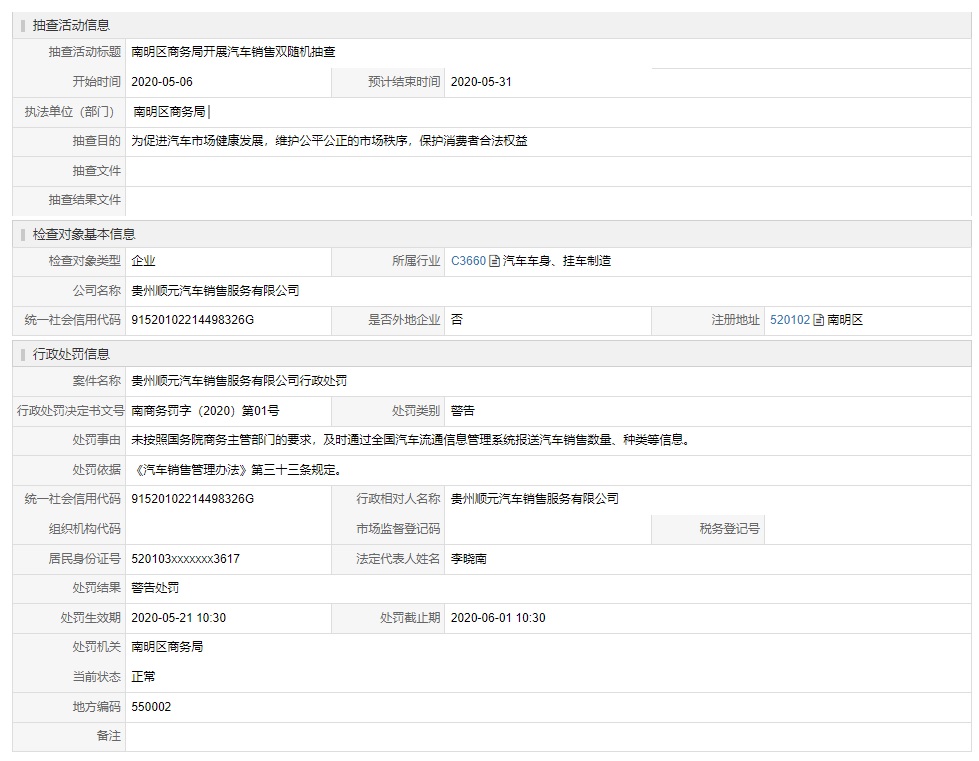Select the local code 550002
This screenshot has height=761, width=979.
pos(151,707)
